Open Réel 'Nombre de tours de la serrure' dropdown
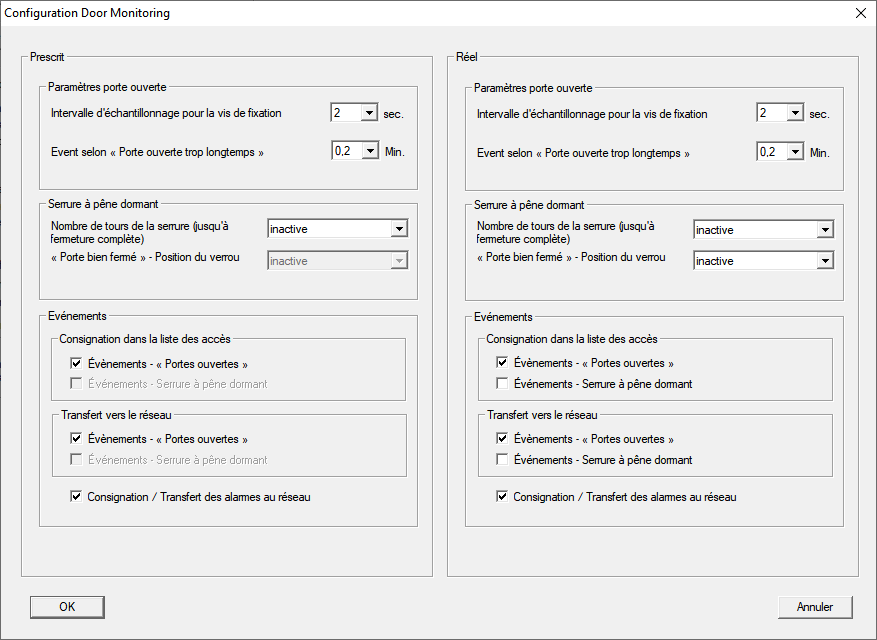 click(x=824, y=230)
